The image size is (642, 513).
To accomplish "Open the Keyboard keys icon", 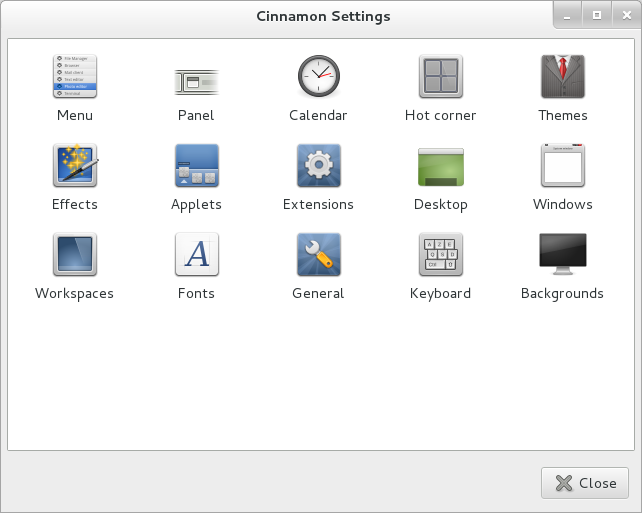I will coord(441,254).
